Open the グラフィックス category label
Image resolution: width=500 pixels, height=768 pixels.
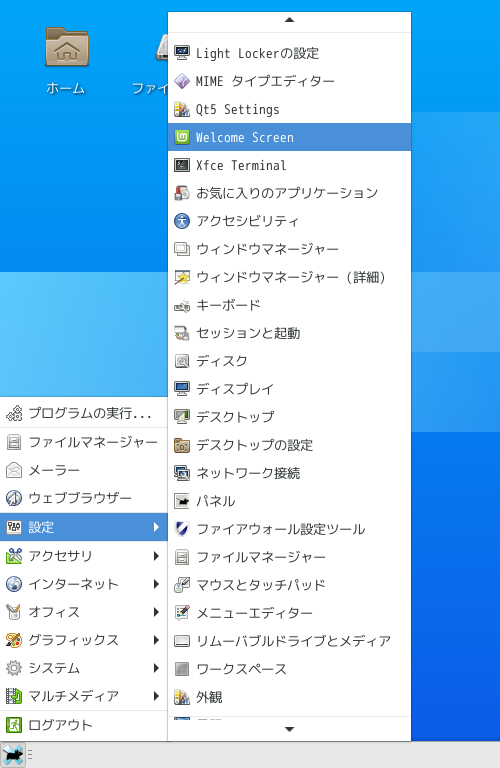[73, 640]
